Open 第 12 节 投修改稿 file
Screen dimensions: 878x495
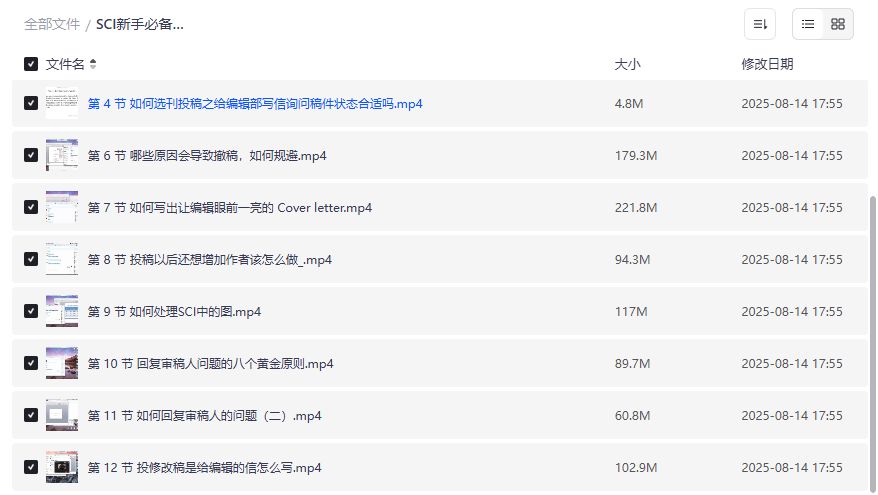point(204,468)
